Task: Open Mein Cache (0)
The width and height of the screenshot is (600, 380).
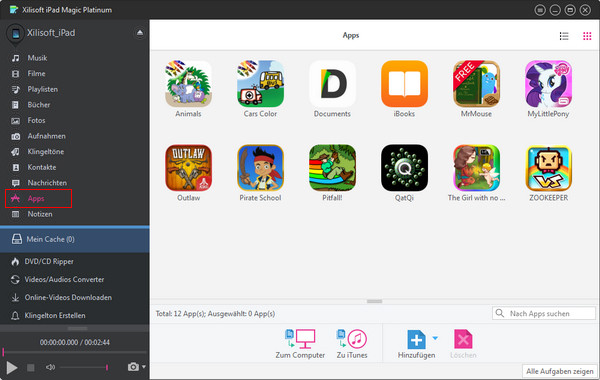Action: point(75,239)
